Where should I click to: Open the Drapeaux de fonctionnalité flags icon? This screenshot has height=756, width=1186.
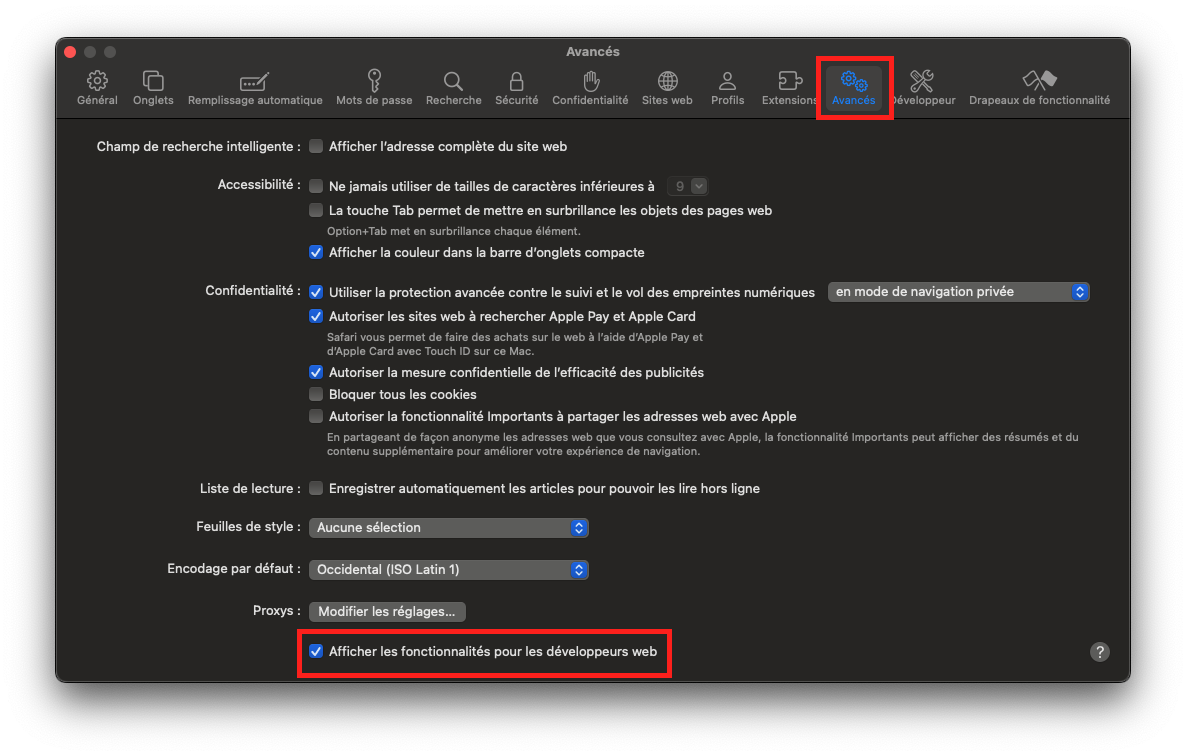(1039, 80)
